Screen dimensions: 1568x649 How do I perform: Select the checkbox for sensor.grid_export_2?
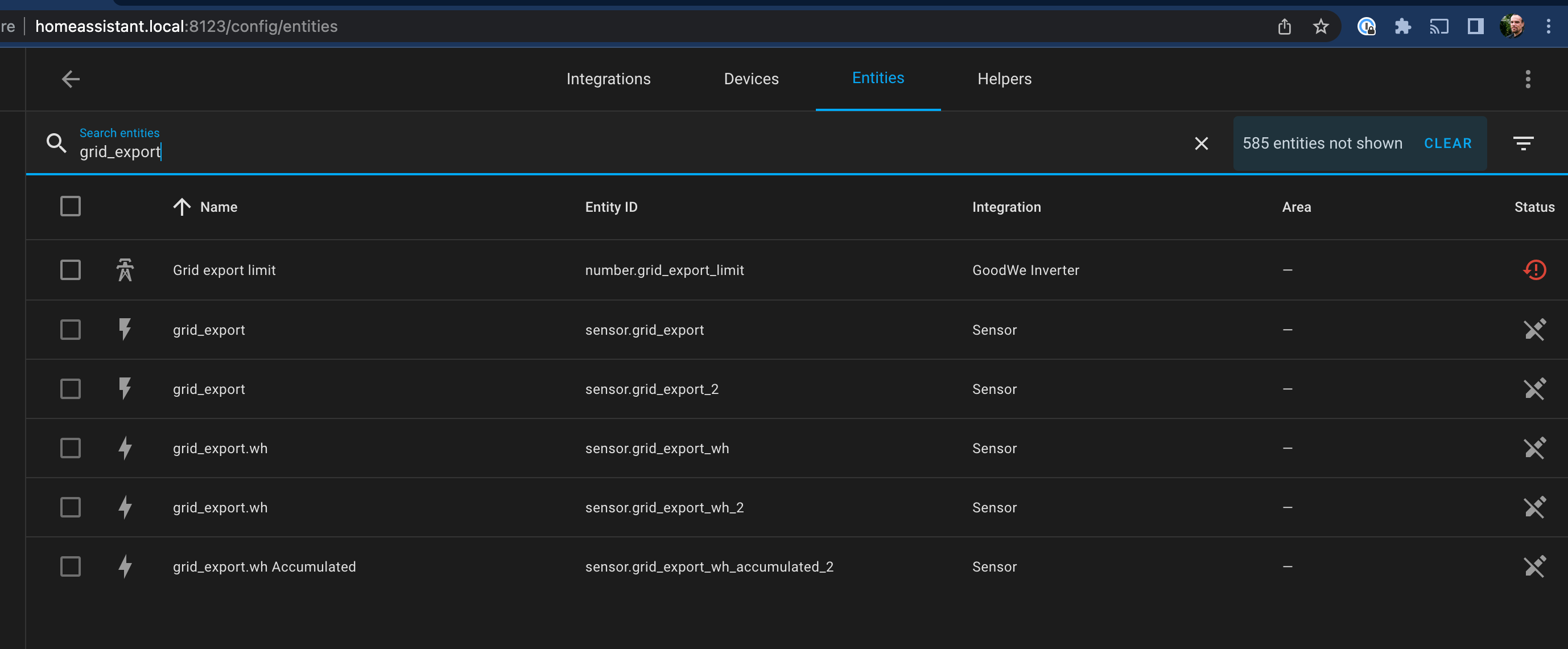tap(70, 389)
